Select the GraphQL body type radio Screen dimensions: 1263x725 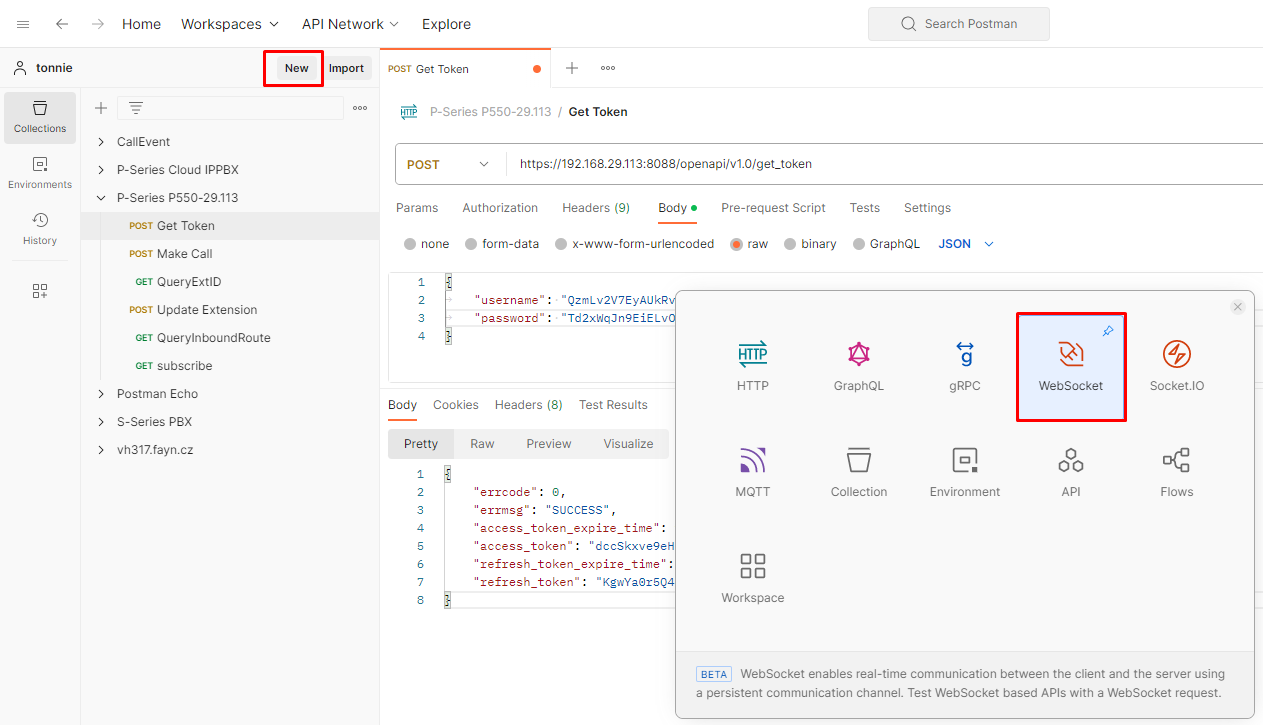click(x=858, y=244)
